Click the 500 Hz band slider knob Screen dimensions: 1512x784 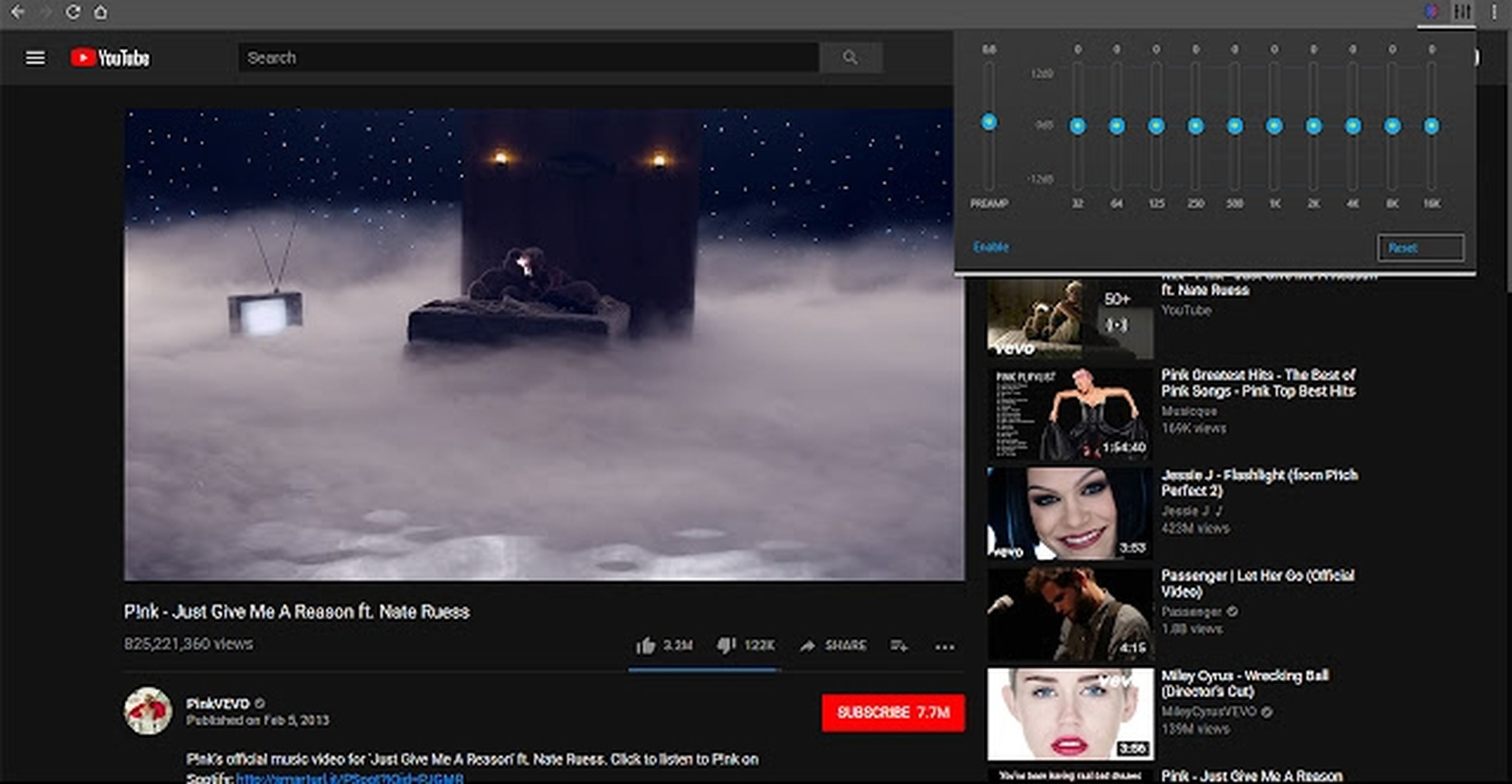[x=1235, y=126]
